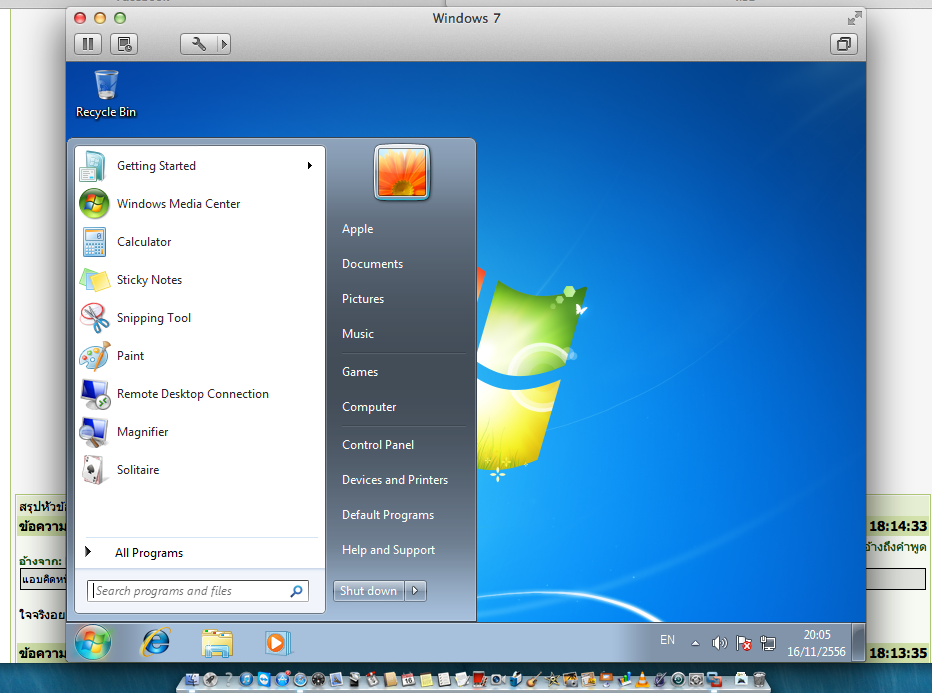The image size is (932, 693).
Task: Open Recycle Bin on the desktop
Action: coord(106,94)
